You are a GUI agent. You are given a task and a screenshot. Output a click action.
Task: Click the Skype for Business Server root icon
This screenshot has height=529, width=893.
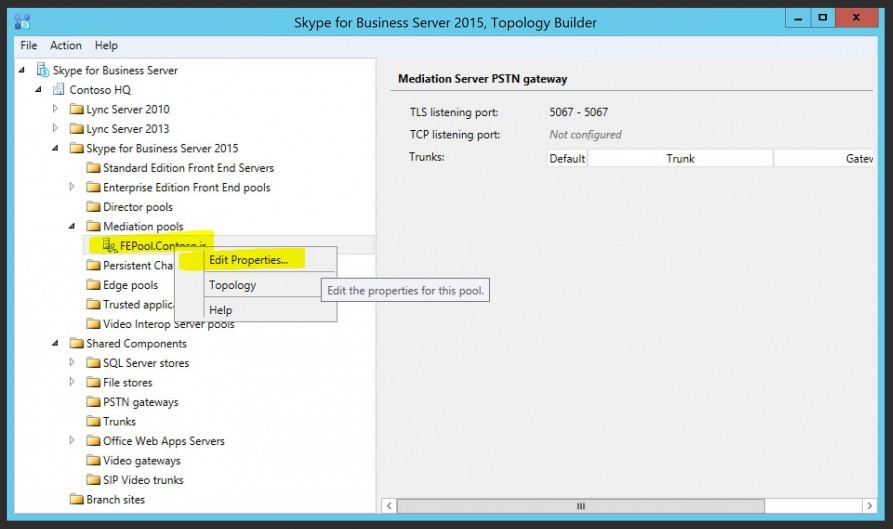pos(43,70)
